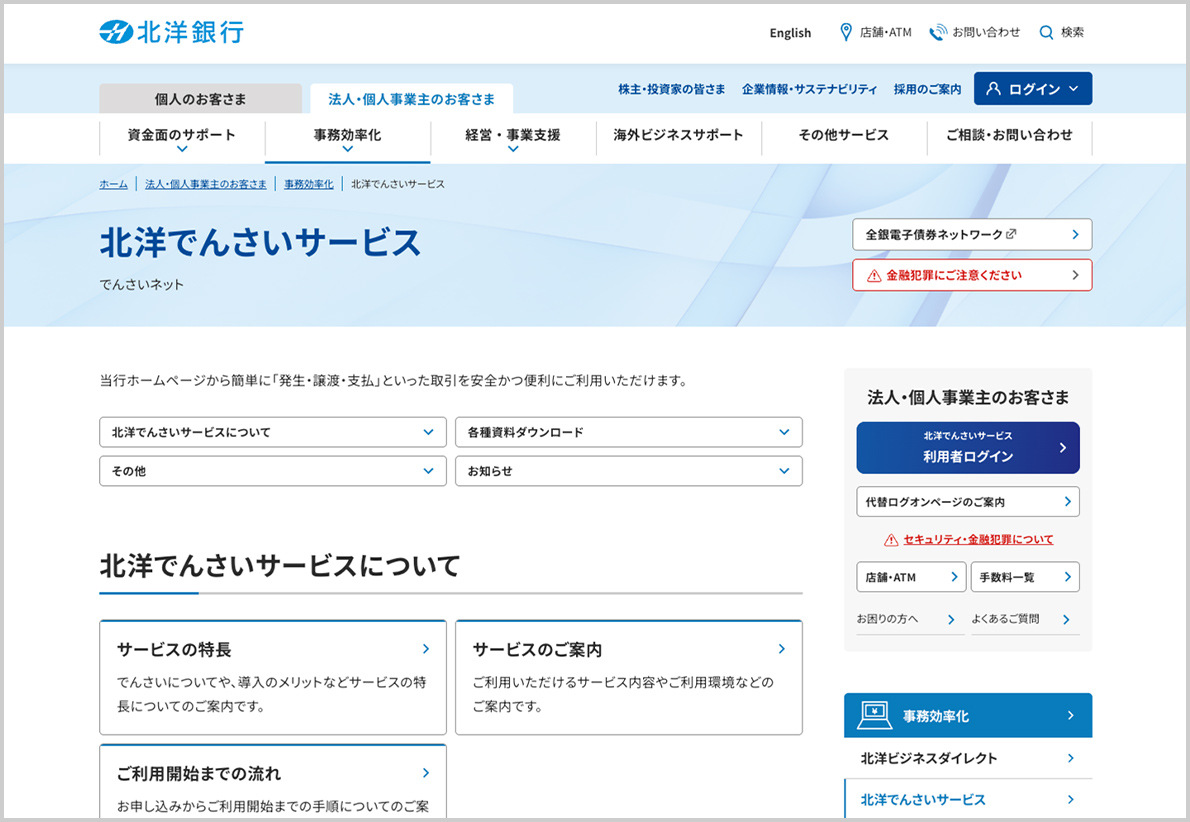The image size is (1190, 822).
Task: Click the arrow on sidebar 店舗・ATM button
Action: click(x=954, y=577)
